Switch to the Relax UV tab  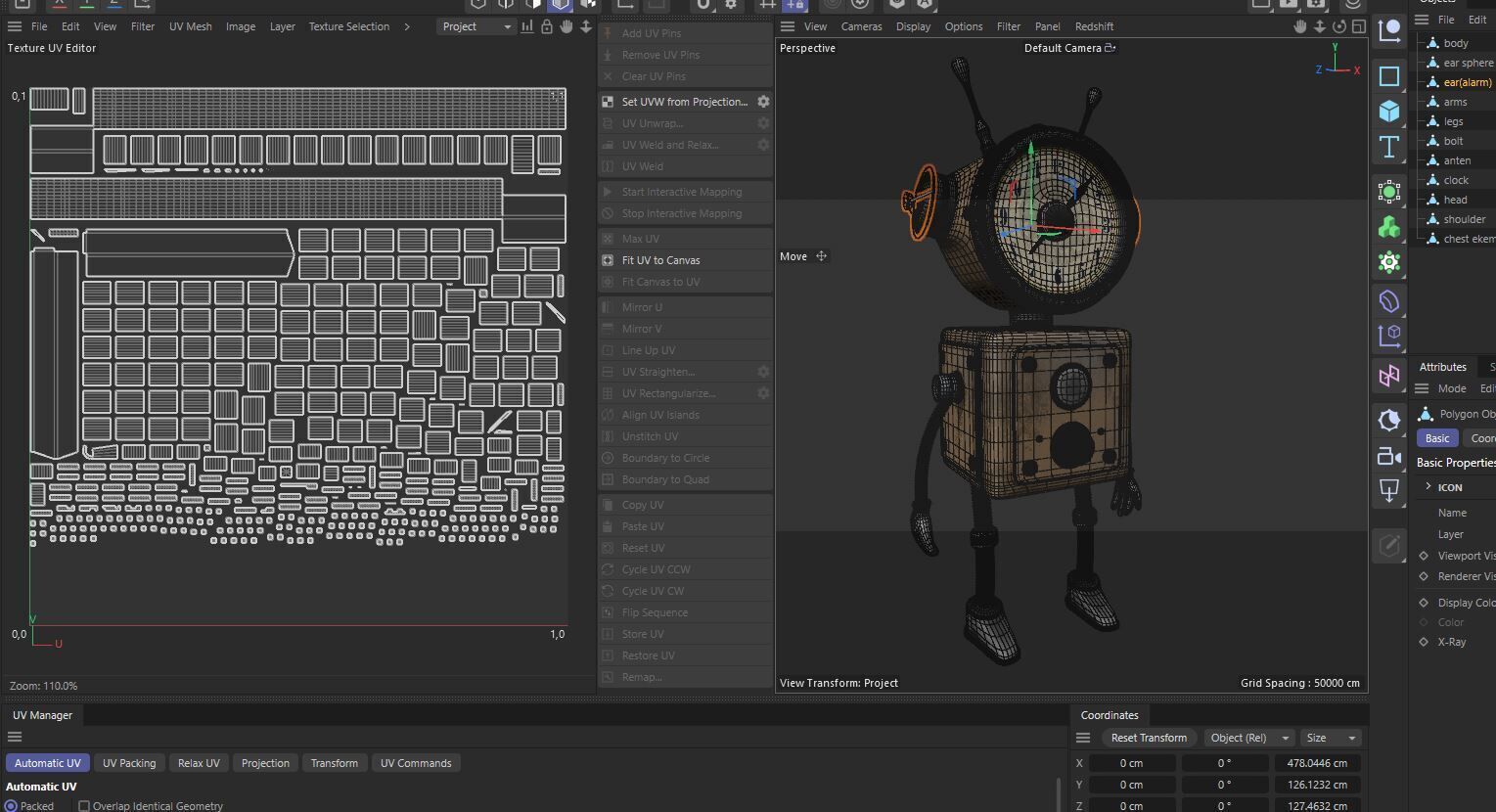click(199, 763)
